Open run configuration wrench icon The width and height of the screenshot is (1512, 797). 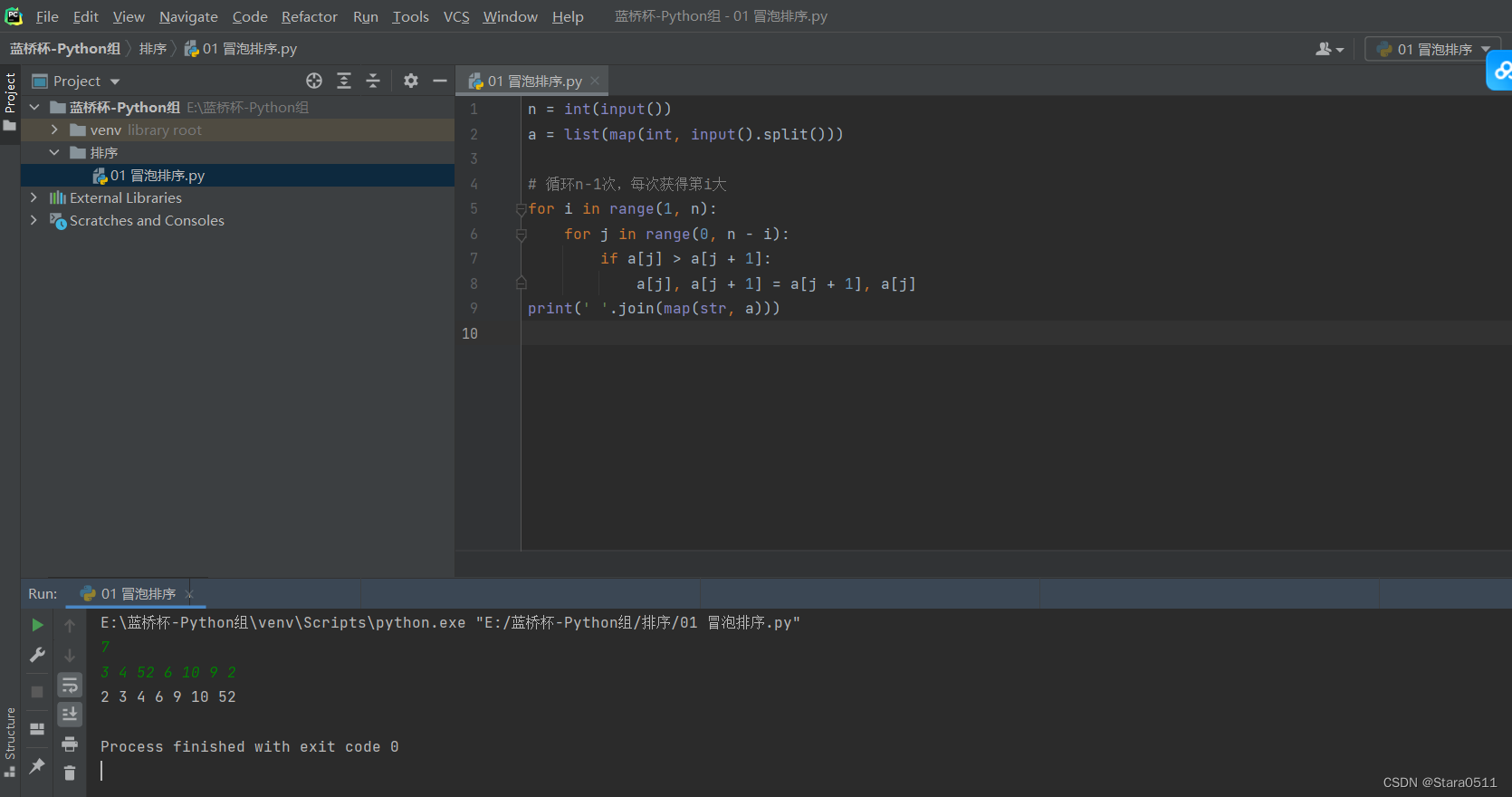[x=37, y=655]
